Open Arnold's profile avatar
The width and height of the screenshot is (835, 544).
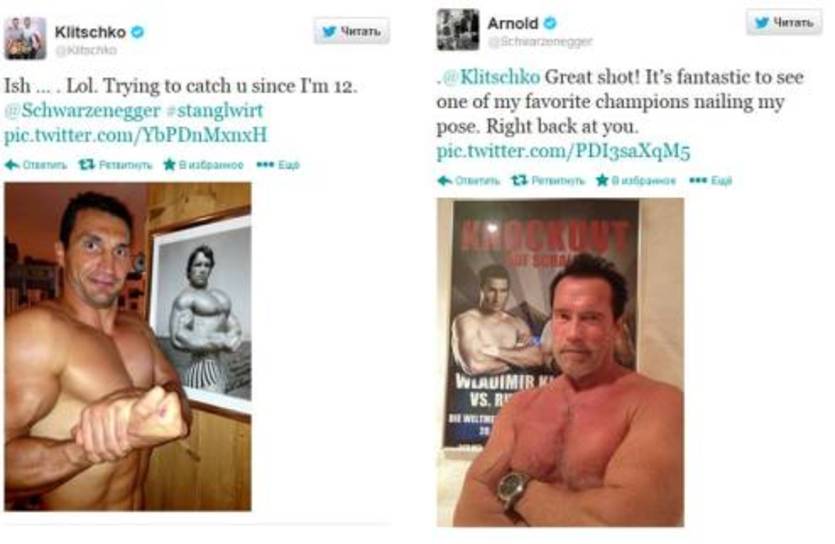tap(457, 29)
